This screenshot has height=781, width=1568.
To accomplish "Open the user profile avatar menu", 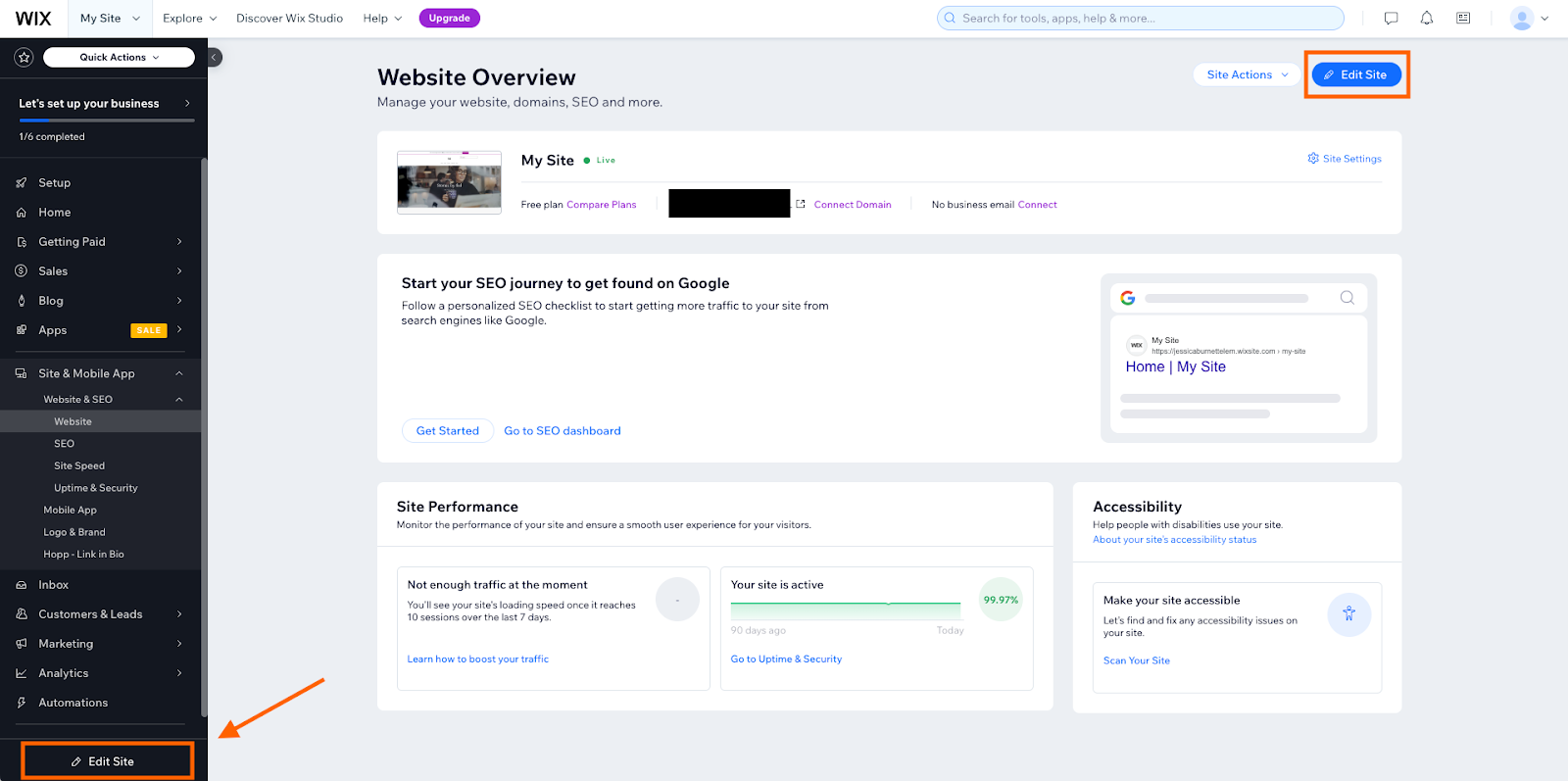I will coord(1529,19).
